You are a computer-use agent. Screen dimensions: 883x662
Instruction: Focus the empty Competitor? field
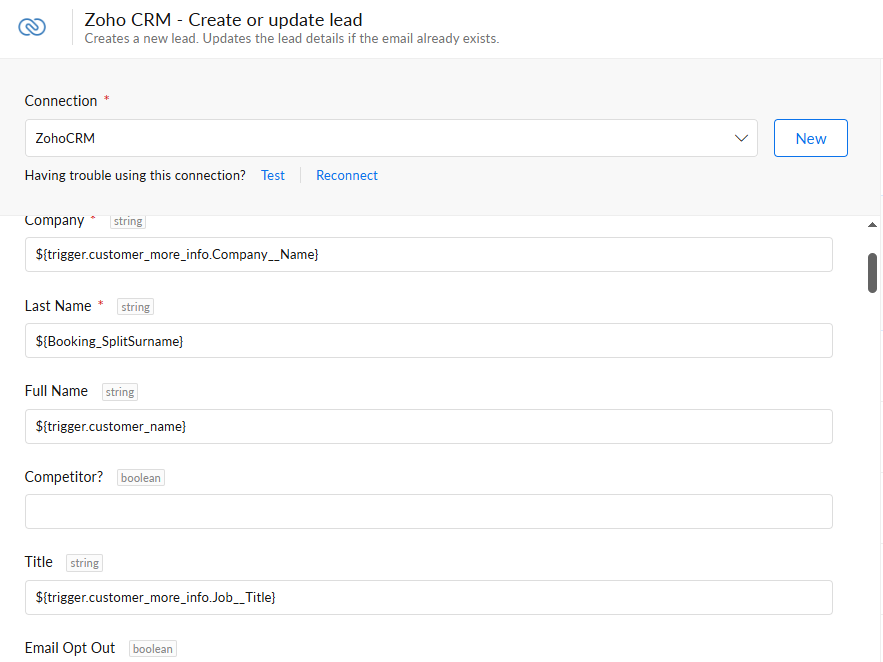[429, 512]
